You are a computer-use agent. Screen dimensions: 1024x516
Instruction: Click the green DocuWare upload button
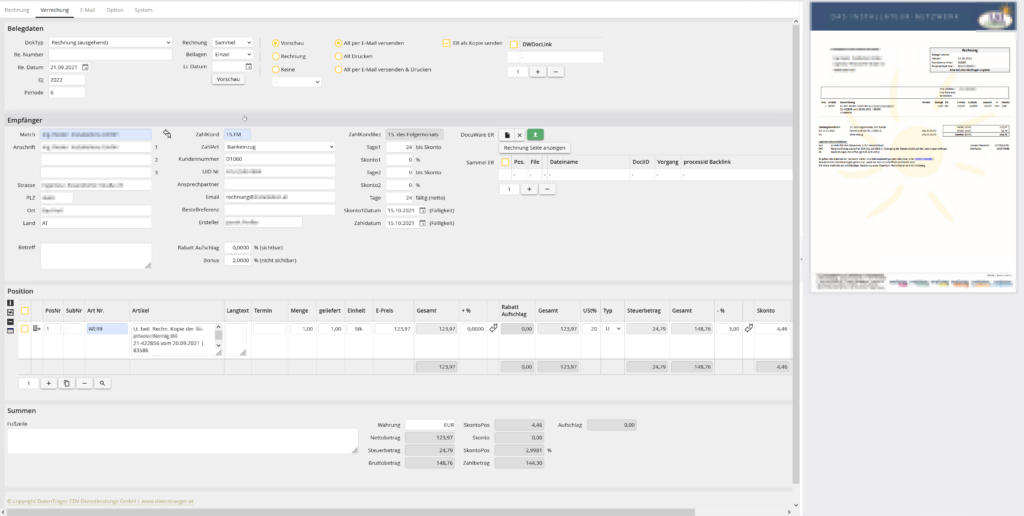(536, 135)
